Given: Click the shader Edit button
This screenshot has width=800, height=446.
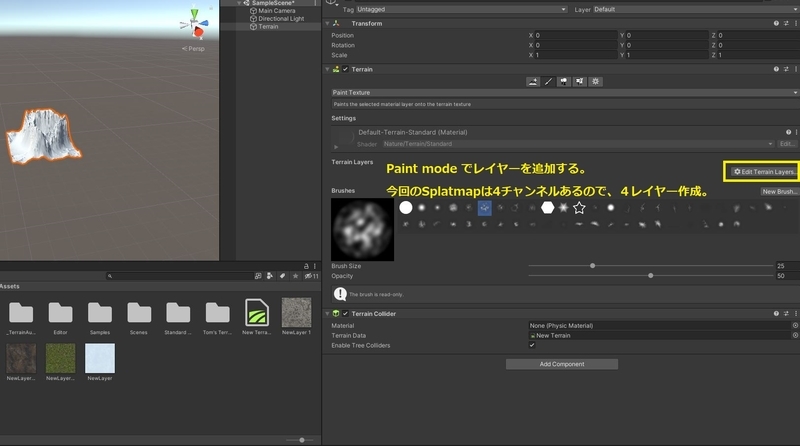Looking at the screenshot, I should pyautogui.click(x=787, y=144).
